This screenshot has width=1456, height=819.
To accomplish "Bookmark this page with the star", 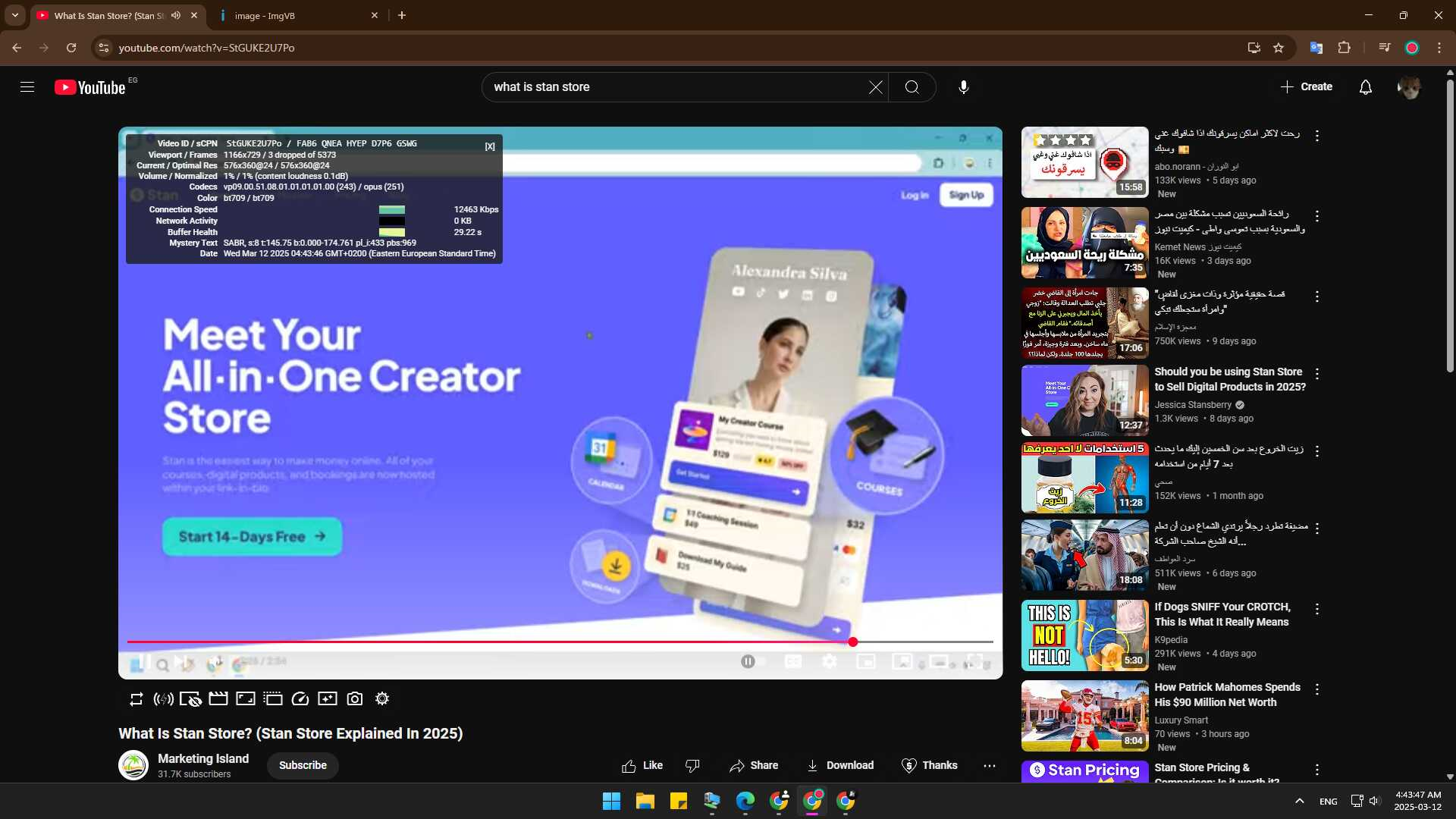I will [x=1279, y=48].
